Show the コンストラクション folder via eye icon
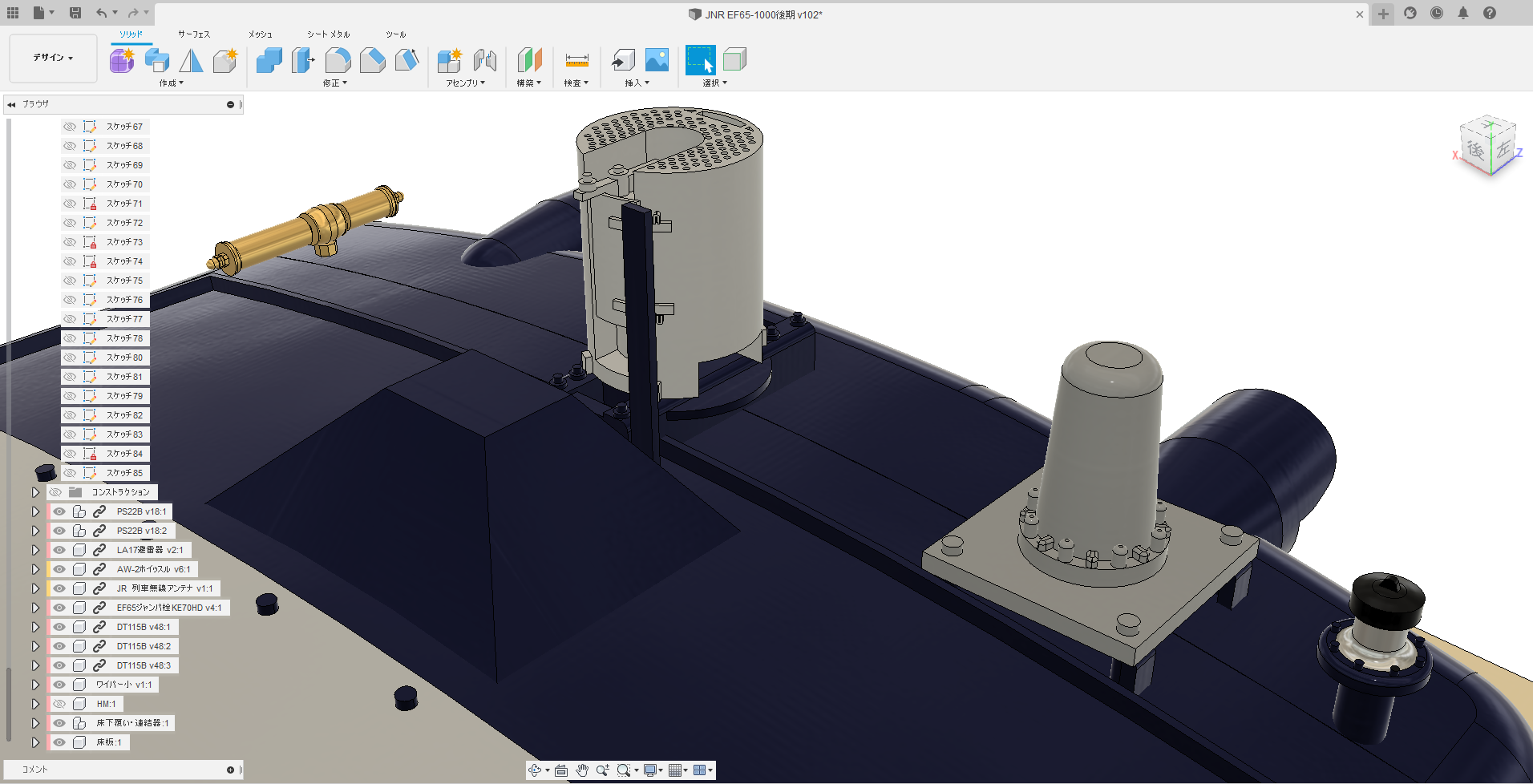This screenshot has height=784, width=1533. [55, 492]
